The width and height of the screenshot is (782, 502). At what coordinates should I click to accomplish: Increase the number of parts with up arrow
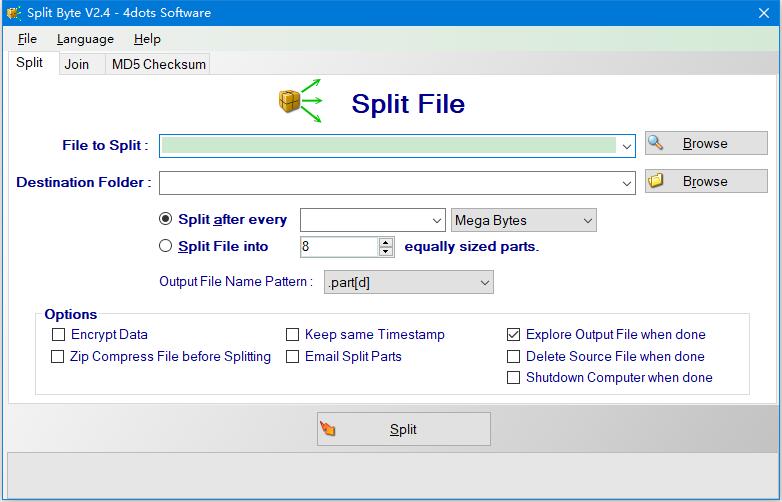pos(386,242)
